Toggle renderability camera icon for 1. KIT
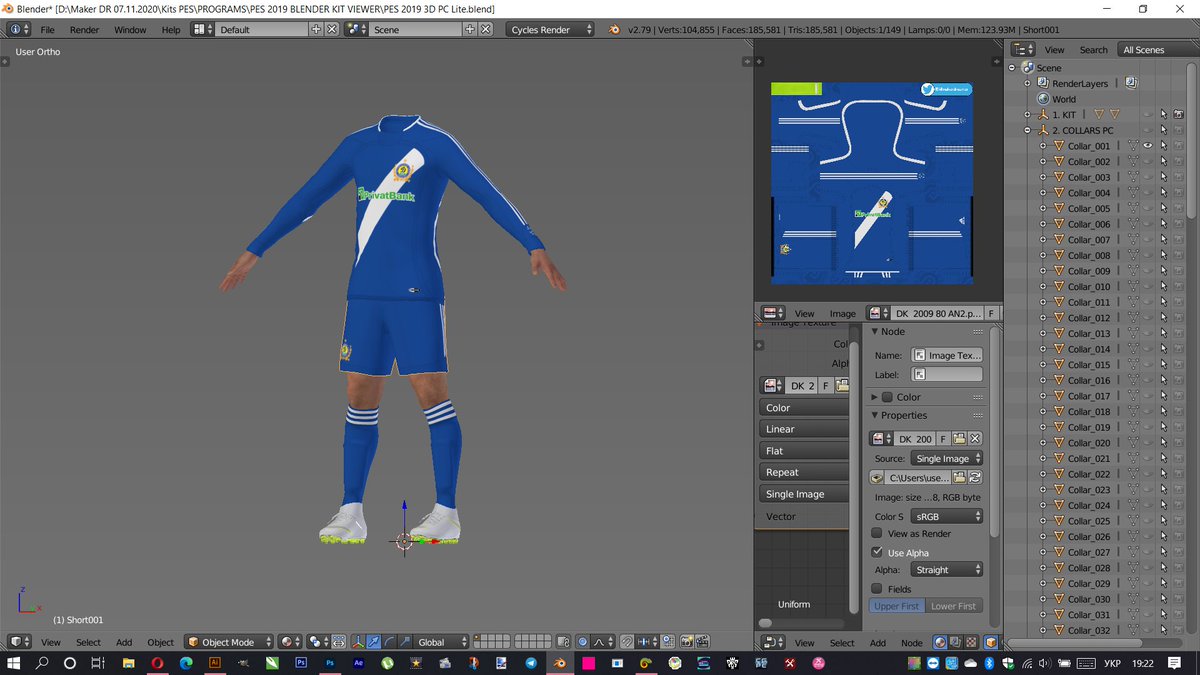 (x=1178, y=115)
